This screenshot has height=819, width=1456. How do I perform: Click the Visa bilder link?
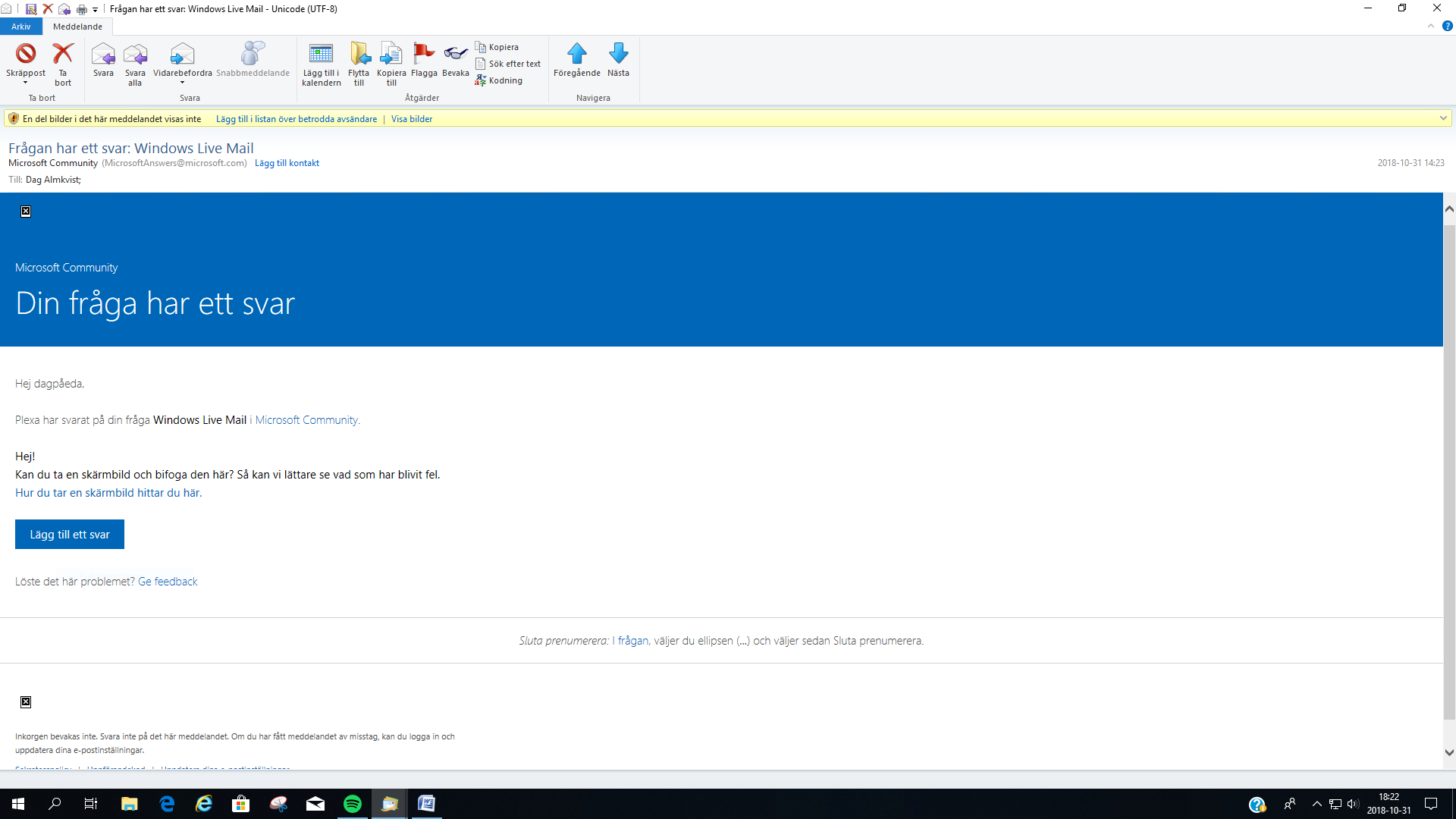coord(412,119)
